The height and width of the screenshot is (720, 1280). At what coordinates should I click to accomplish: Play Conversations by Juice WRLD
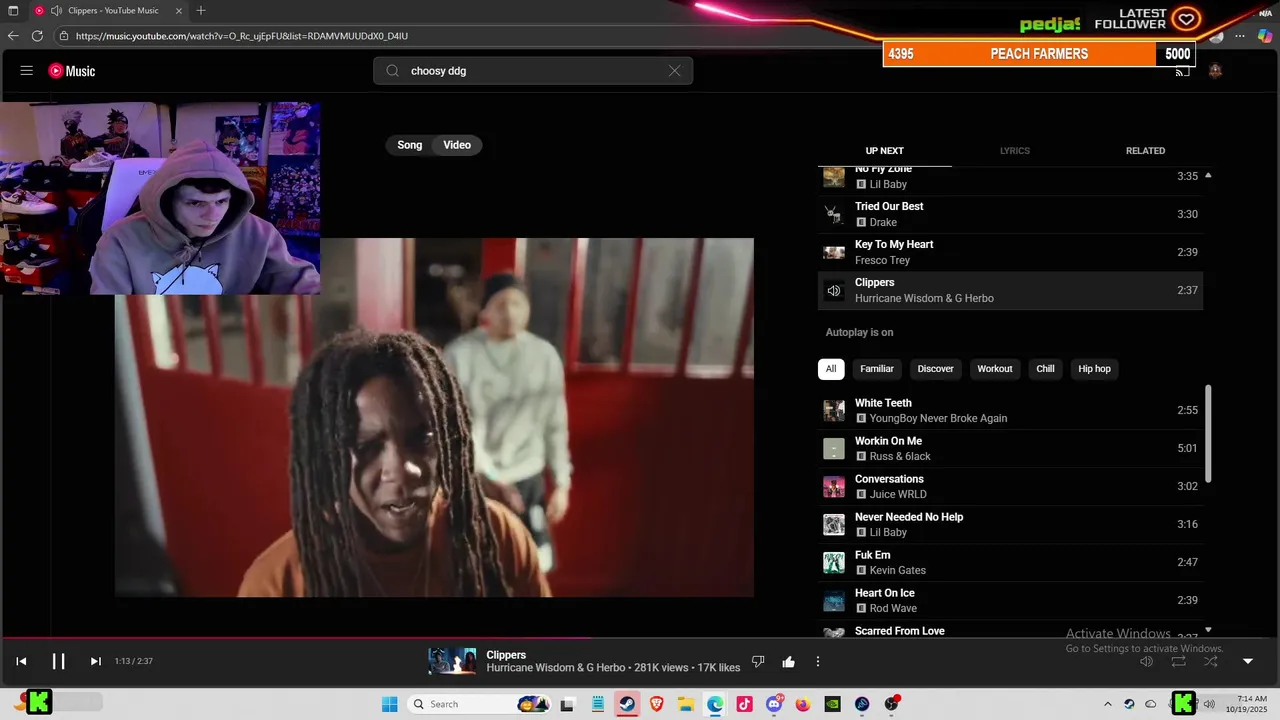pos(1010,486)
